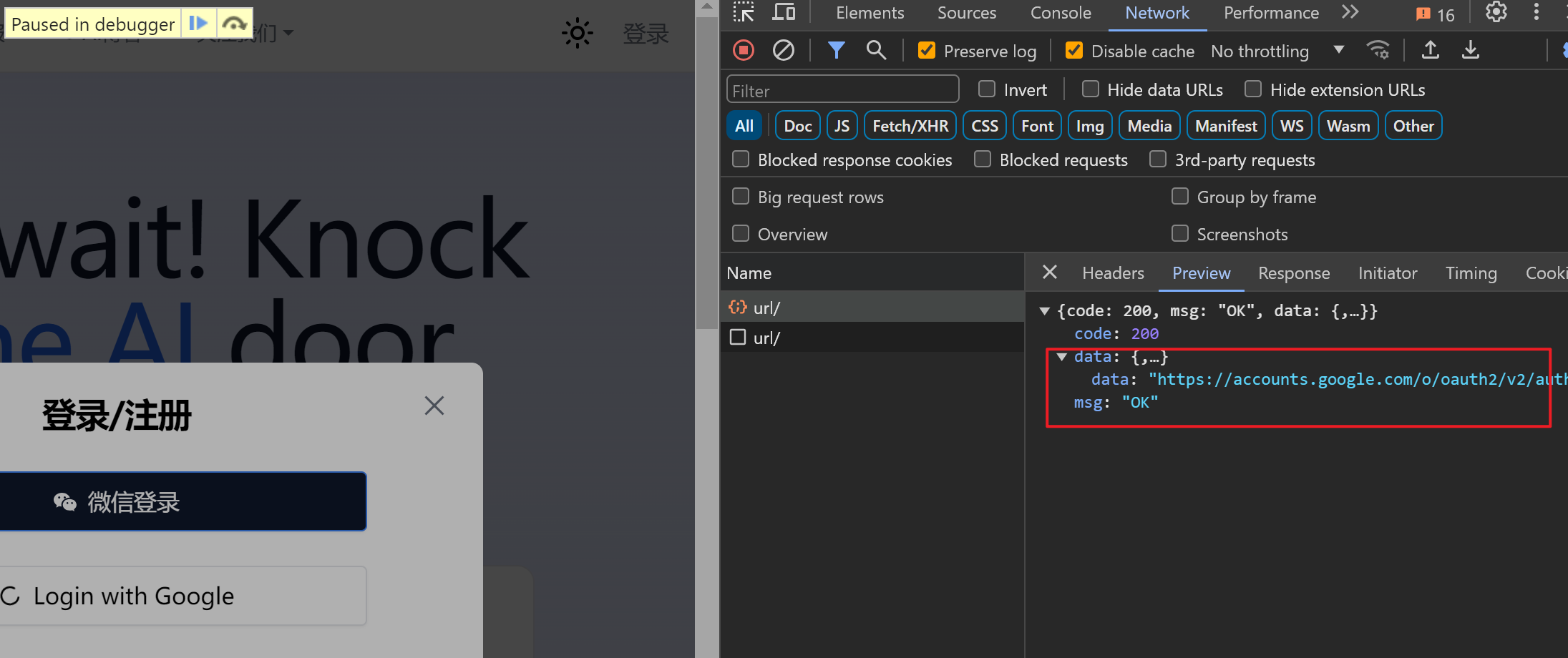
Task: Switch to the Console tab
Action: click(1061, 13)
